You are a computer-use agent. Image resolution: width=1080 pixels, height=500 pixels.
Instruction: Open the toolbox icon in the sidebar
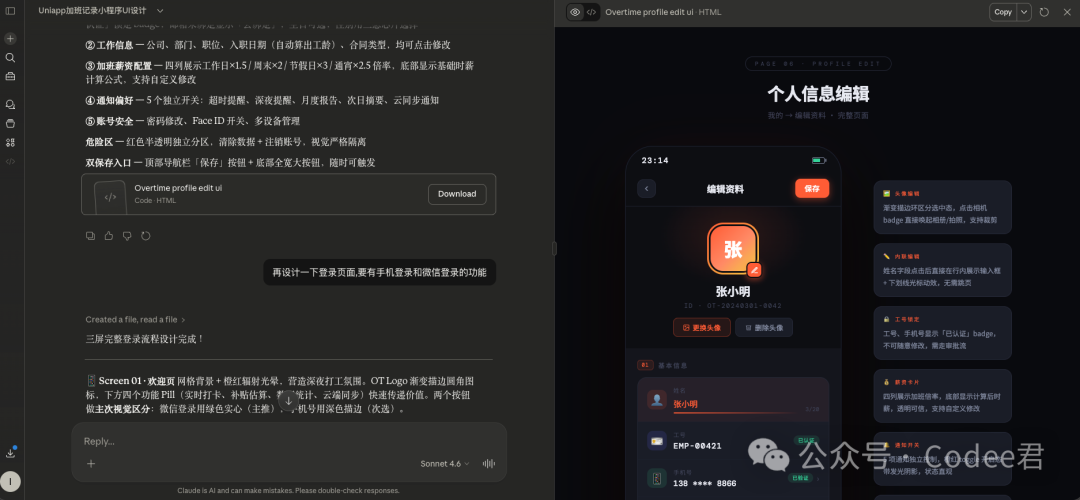coord(10,76)
